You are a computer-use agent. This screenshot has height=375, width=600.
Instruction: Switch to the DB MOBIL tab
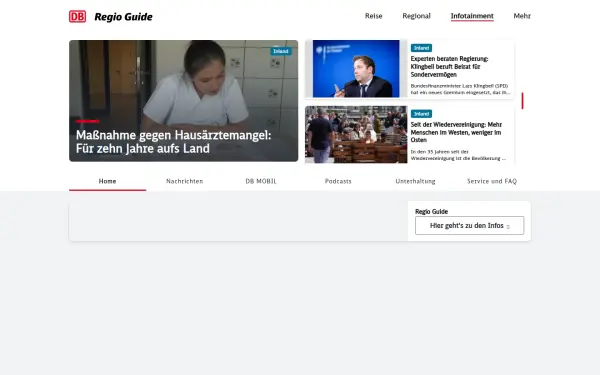[261, 181]
